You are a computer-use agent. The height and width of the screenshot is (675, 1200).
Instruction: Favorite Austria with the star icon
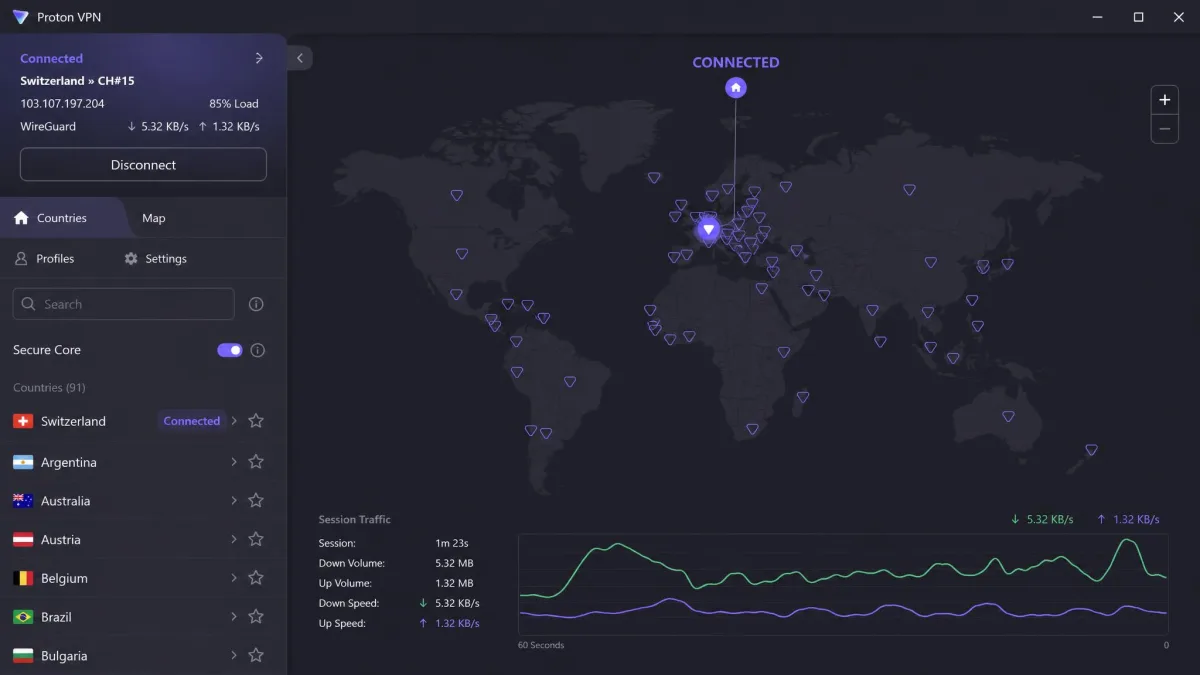(x=256, y=539)
